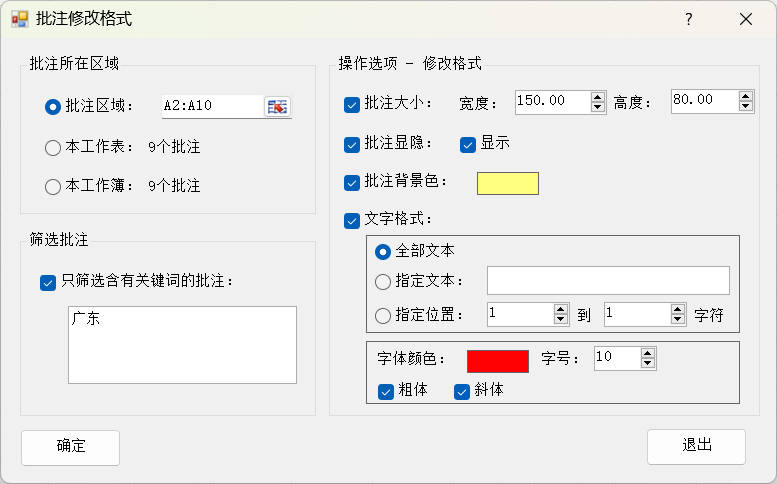Click the help question mark in title bar
The image size is (777, 484).
click(x=688, y=19)
